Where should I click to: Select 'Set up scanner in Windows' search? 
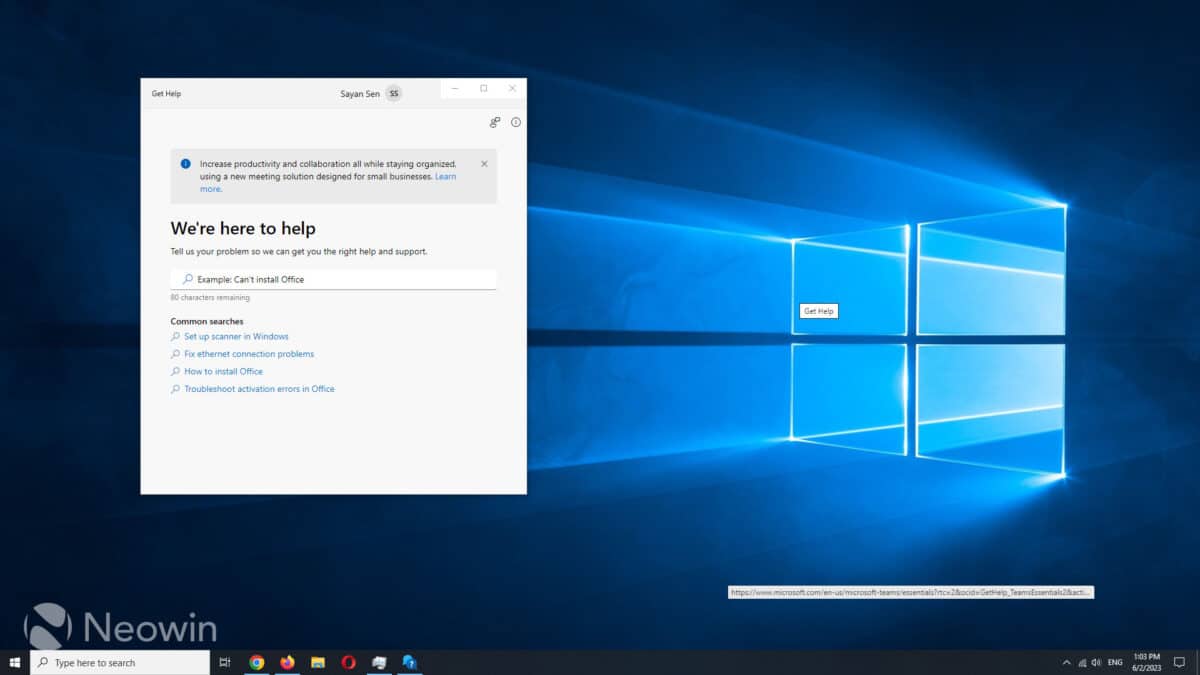point(236,337)
